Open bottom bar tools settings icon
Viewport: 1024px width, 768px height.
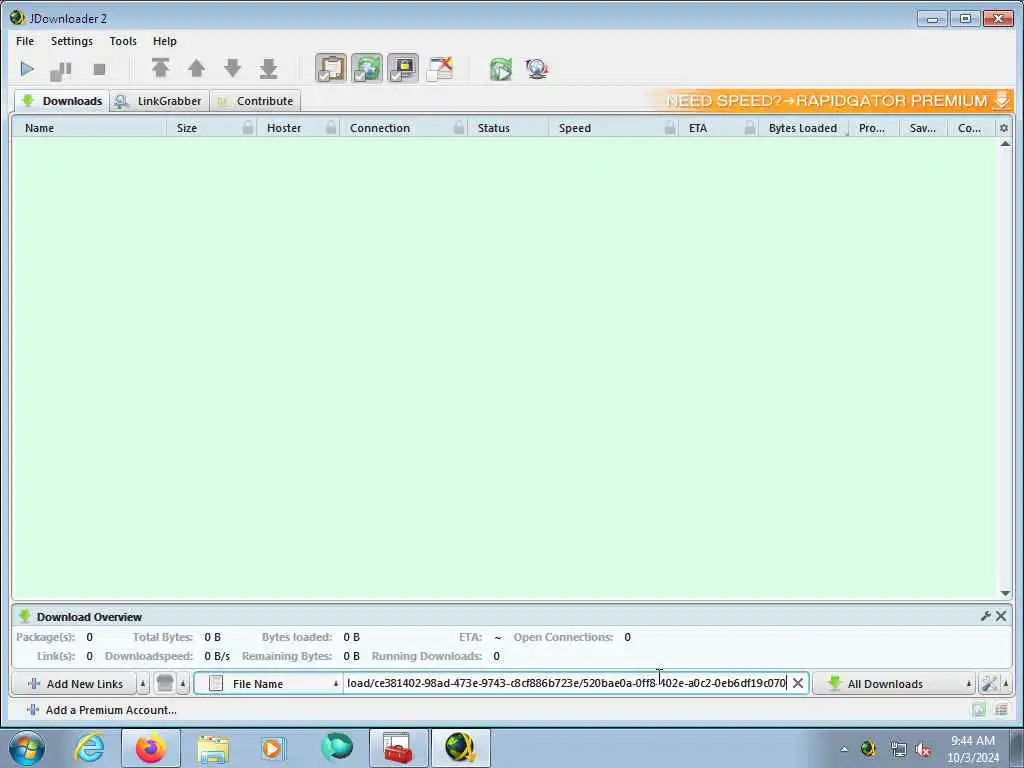[989, 684]
